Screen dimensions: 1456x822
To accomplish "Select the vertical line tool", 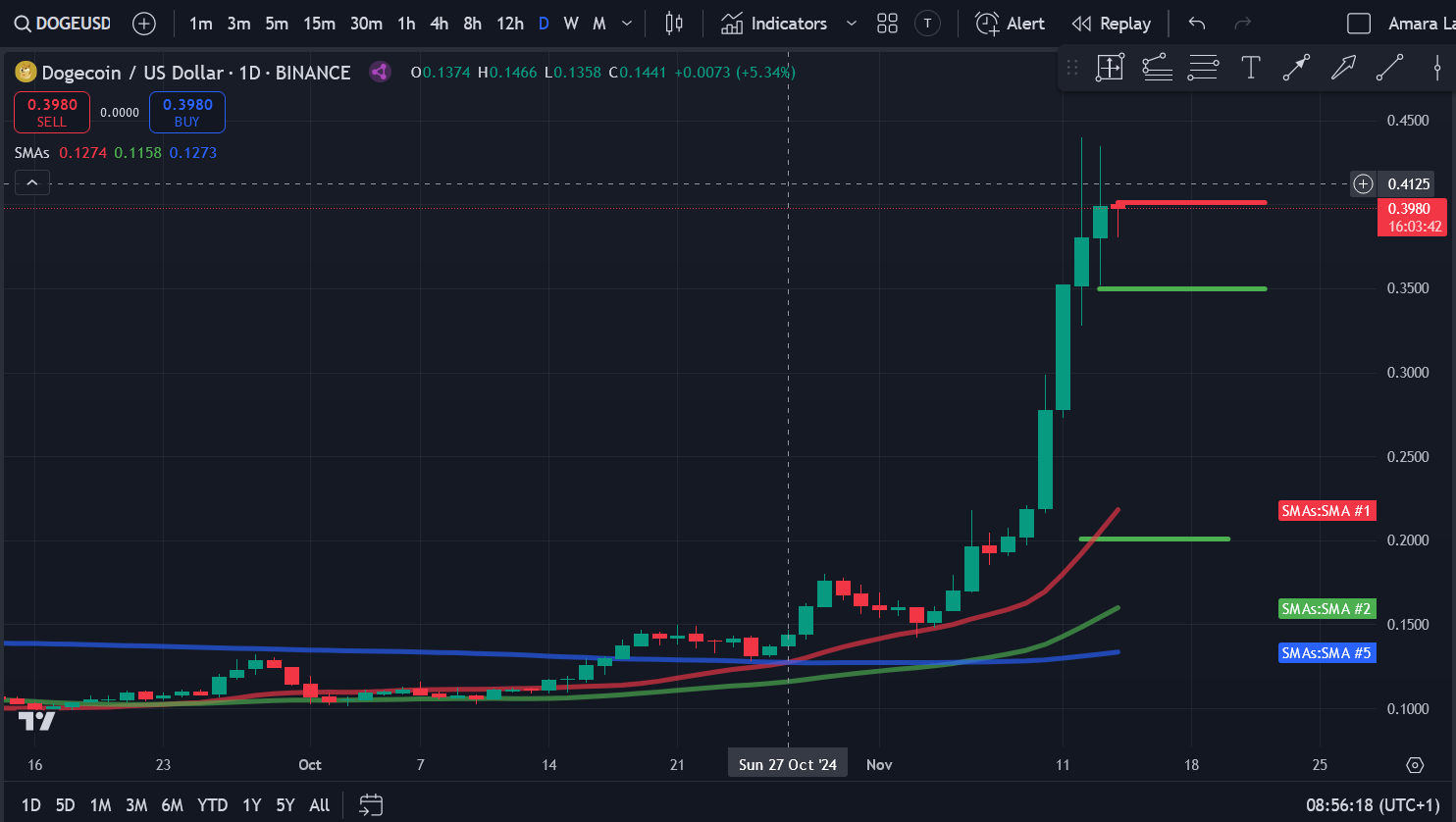I will (1436, 68).
